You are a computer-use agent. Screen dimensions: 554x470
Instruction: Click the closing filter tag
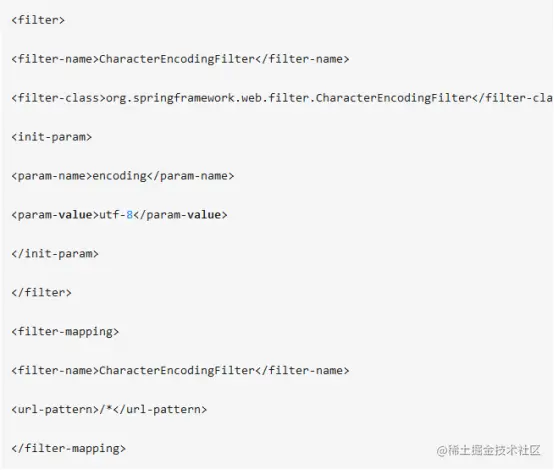tap(41, 293)
